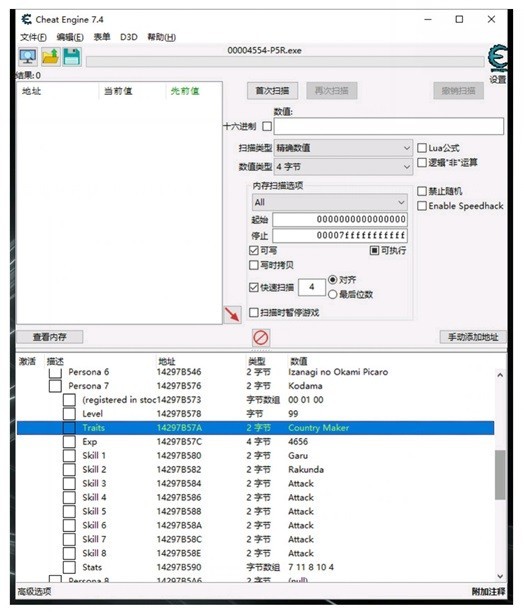Click the red no-entry clear list icon
The image size is (524, 612).
pyautogui.click(x=261, y=338)
